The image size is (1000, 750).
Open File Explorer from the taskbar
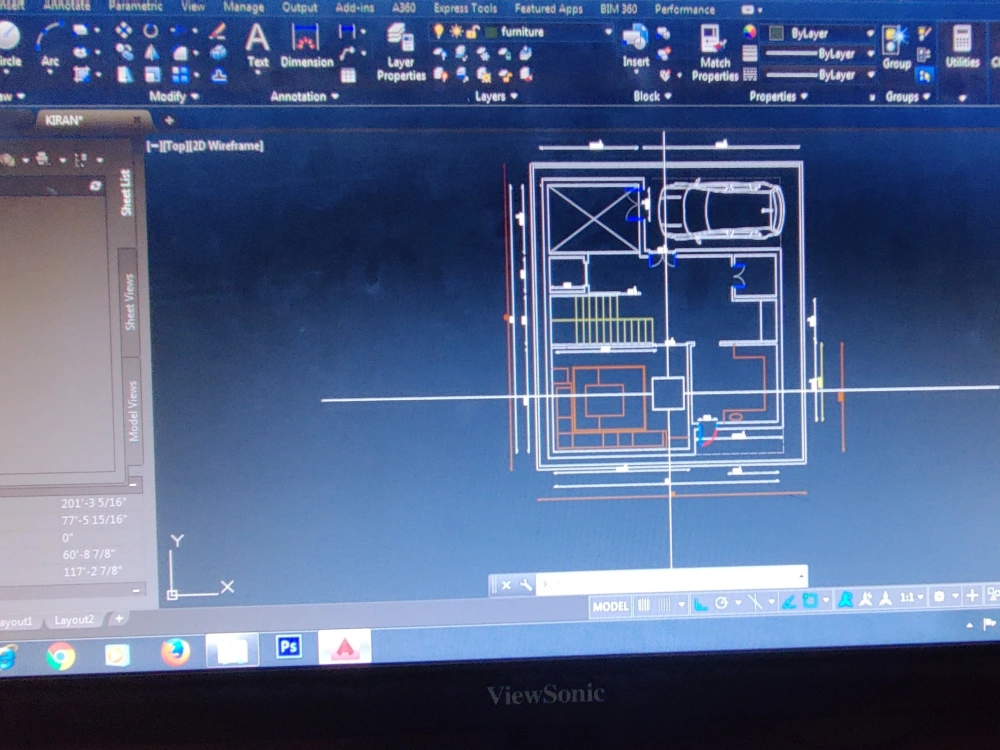click(232, 651)
